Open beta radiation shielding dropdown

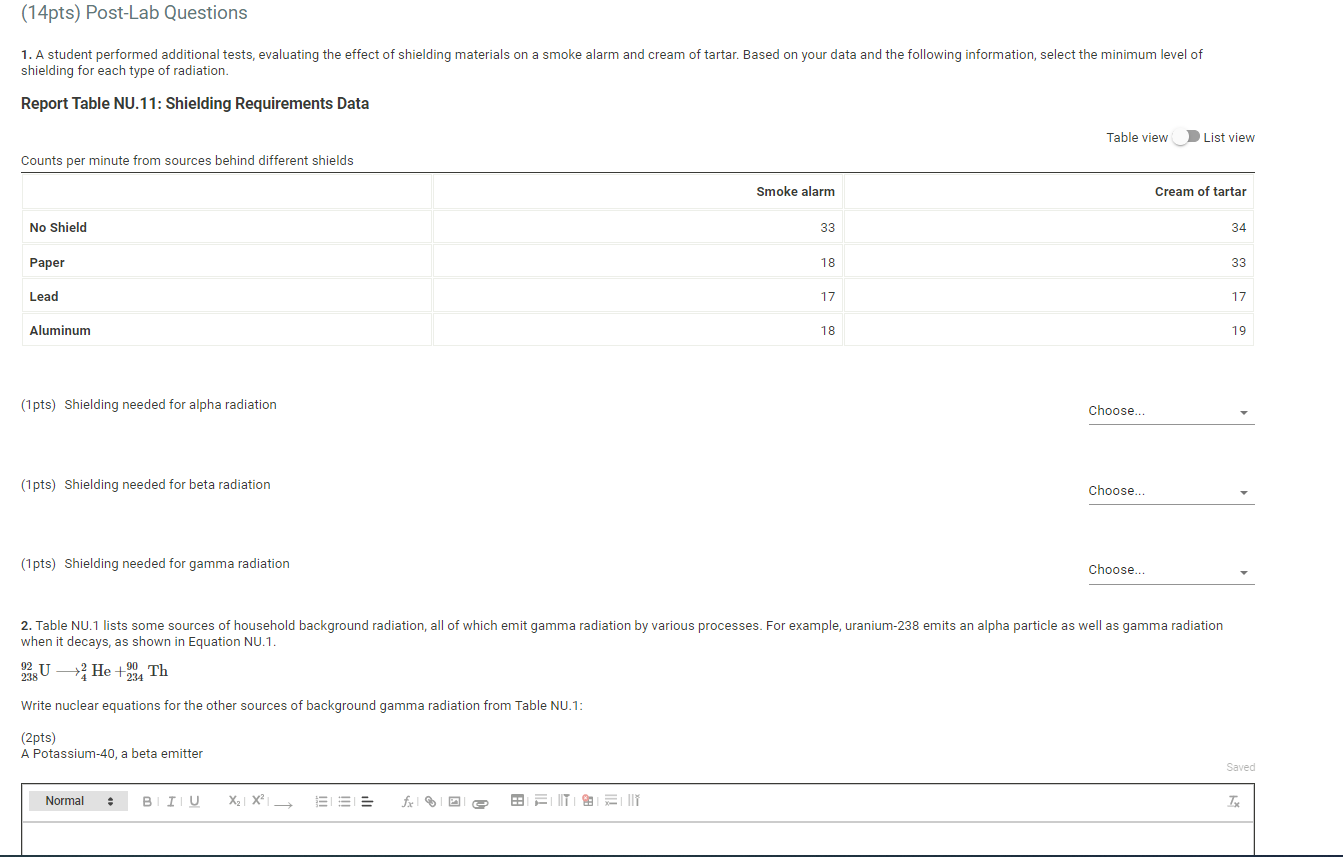1171,491
